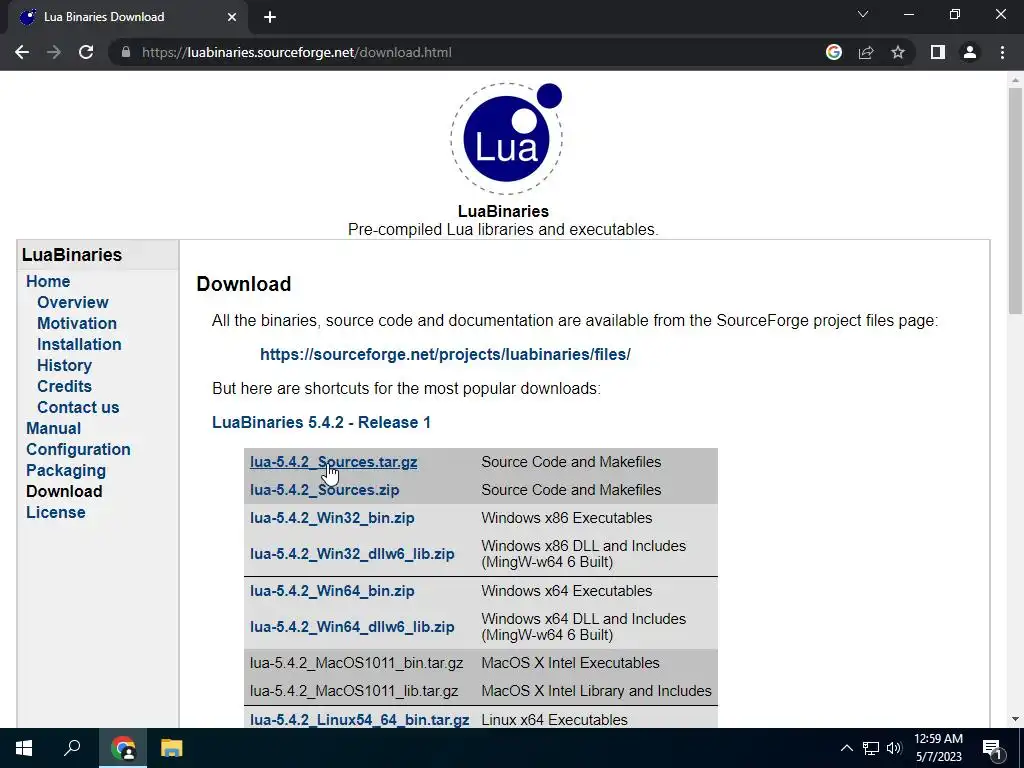This screenshot has width=1024, height=768.
Task: Click the 'MacOS X Intel Executables' description
Action: click(571, 663)
